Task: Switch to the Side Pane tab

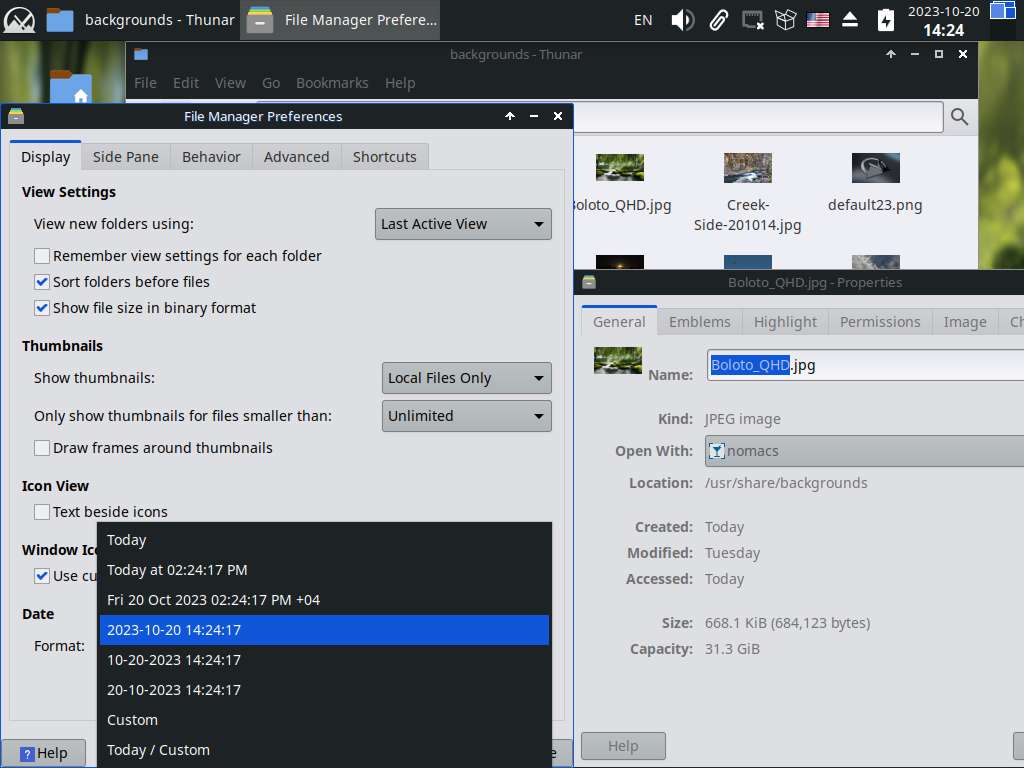Action: click(126, 157)
